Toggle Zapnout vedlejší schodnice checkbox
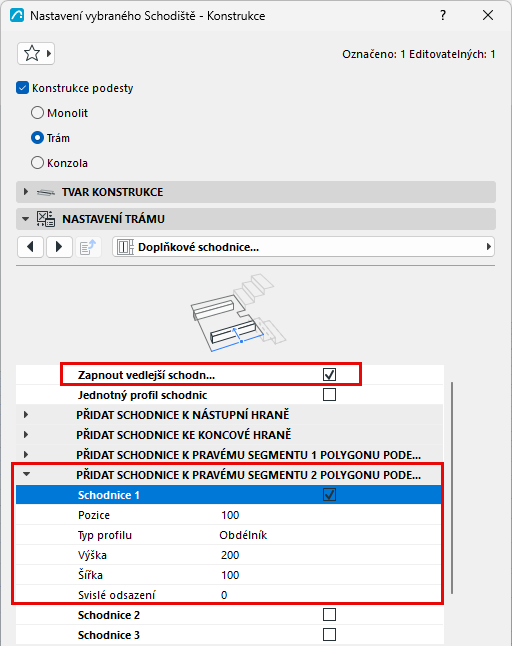This screenshot has height=646, width=512. pyautogui.click(x=330, y=374)
